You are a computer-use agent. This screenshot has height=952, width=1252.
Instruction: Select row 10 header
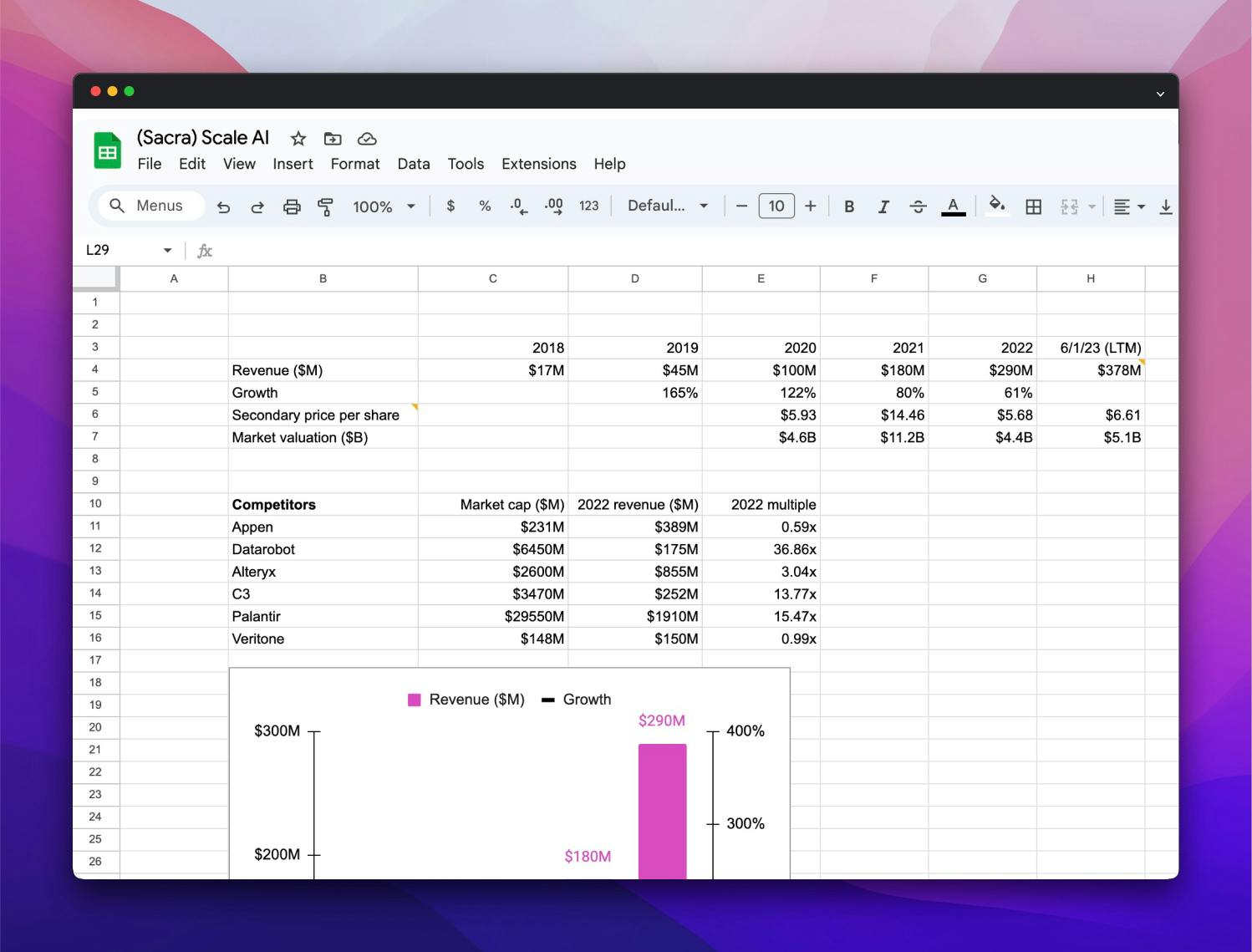point(95,503)
